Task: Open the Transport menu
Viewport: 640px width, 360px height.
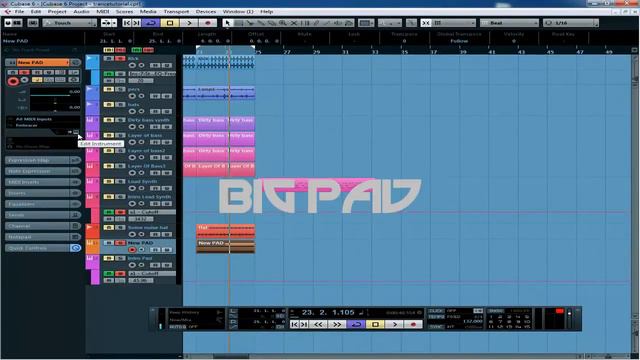Action: (x=176, y=11)
